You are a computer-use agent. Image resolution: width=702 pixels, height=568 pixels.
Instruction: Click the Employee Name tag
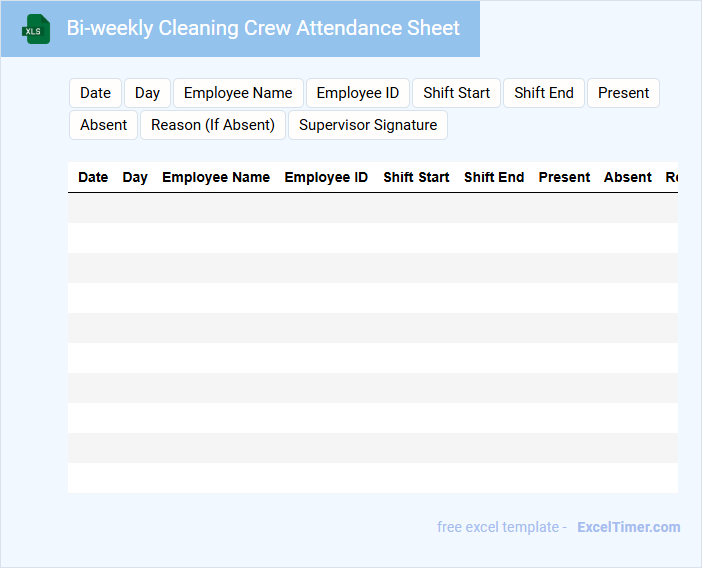point(238,93)
